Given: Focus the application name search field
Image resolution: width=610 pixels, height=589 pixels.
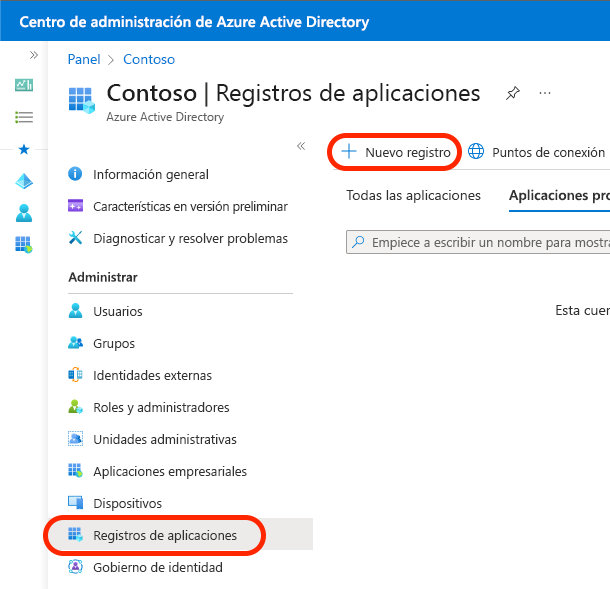Looking at the screenshot, I should (x=478, y=242).
